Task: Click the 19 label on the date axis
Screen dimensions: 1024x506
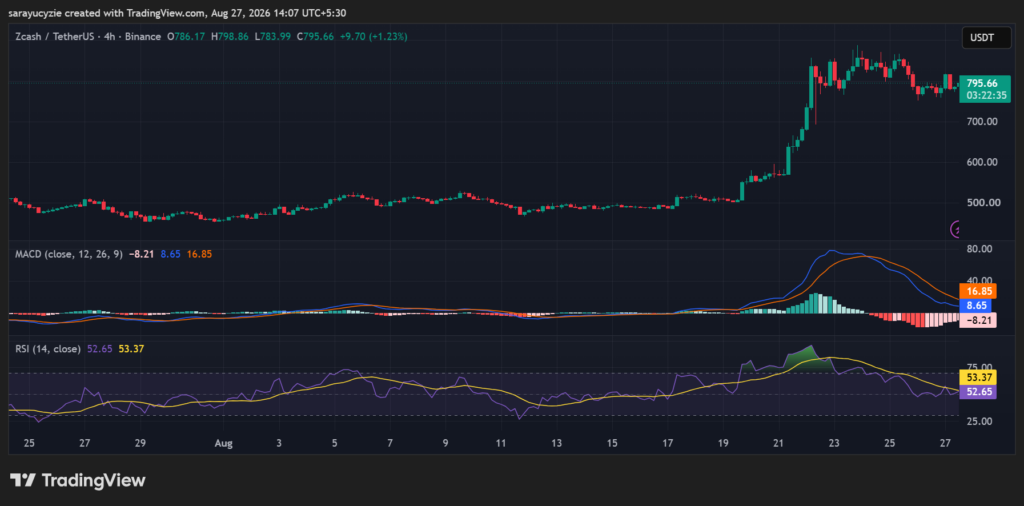Action: click(723, 443)
